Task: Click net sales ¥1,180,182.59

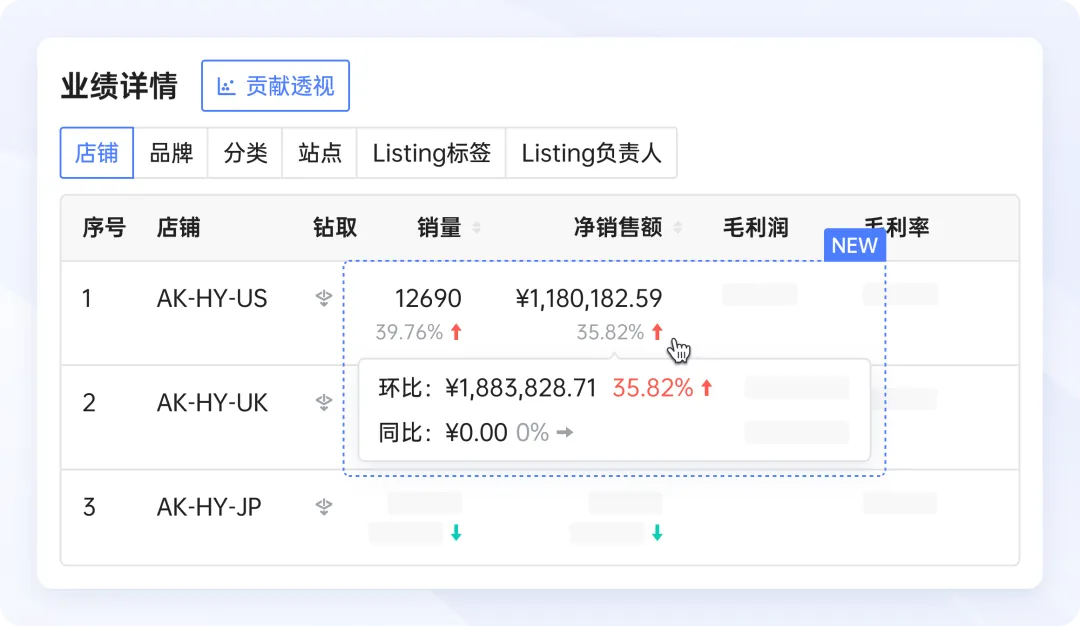Action: click(x=589, y=298)
